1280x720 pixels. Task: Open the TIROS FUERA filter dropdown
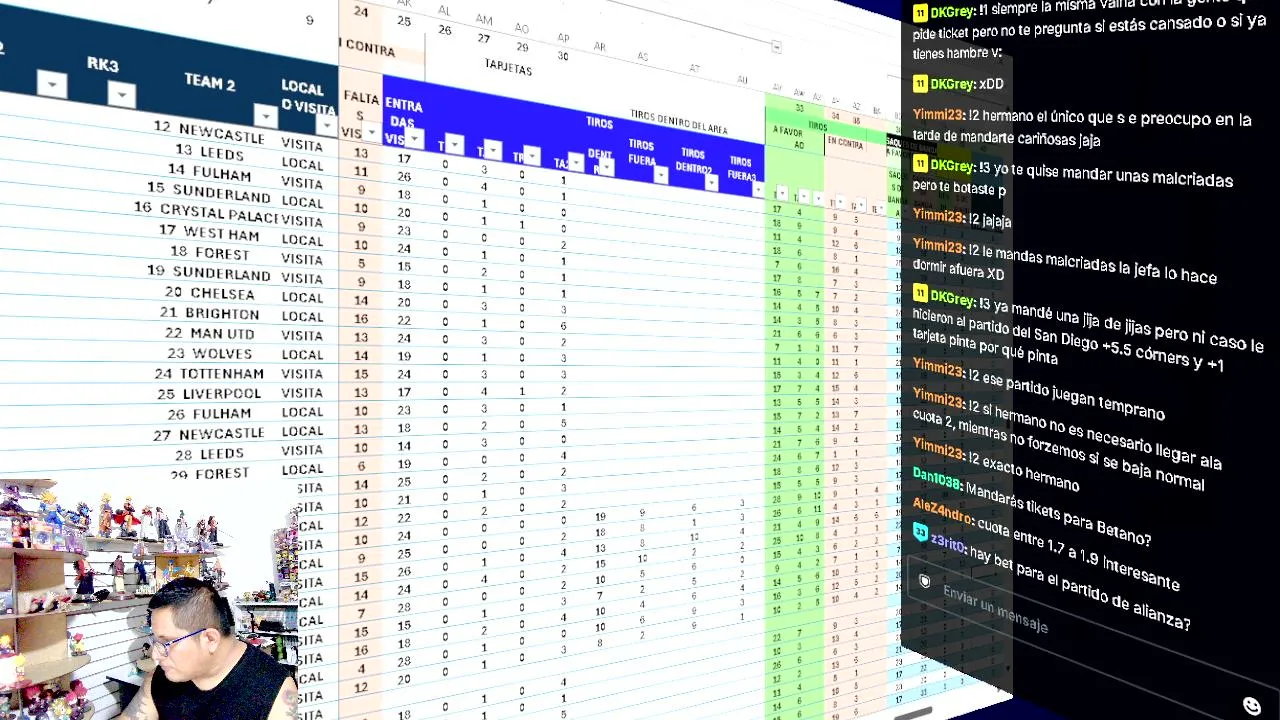coord(660,175)
